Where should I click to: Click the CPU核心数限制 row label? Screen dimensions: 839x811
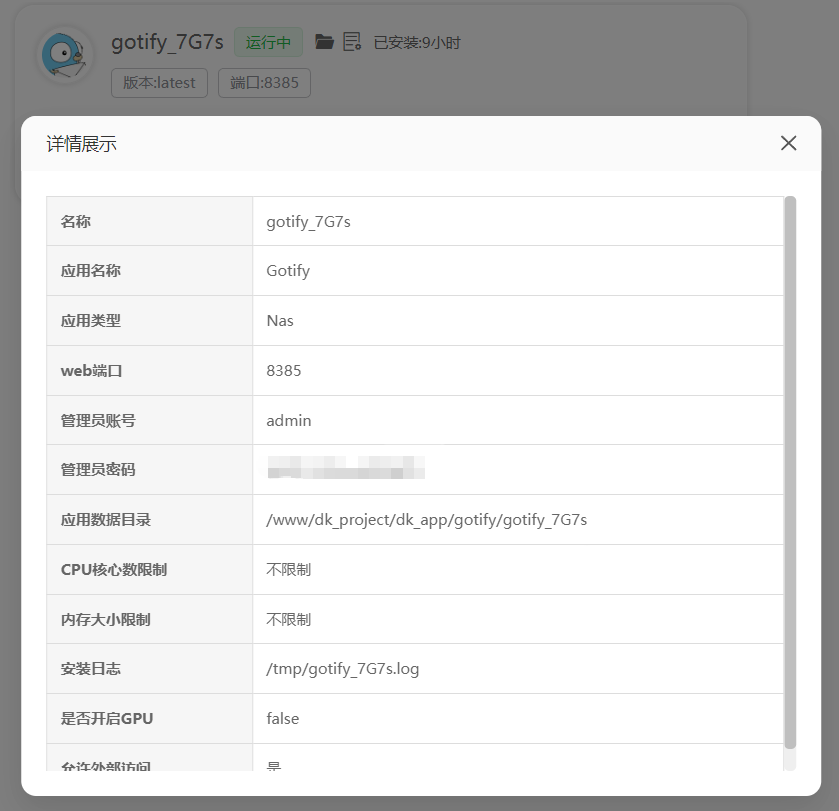pyautogui.click(x=113, y=570)
